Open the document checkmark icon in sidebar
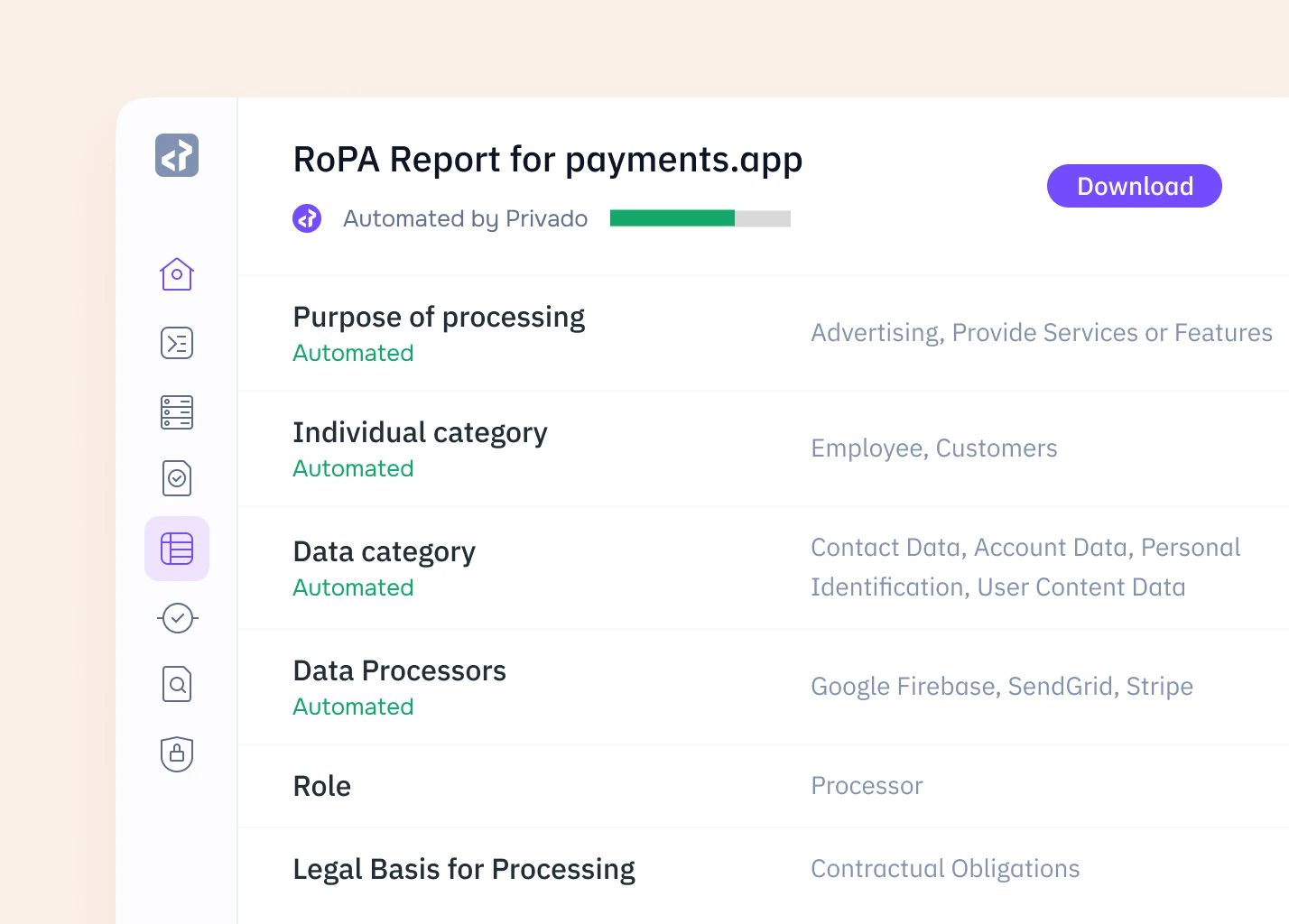The height and width of the screenshot is (924, 1289). click(x=177, y=478)
